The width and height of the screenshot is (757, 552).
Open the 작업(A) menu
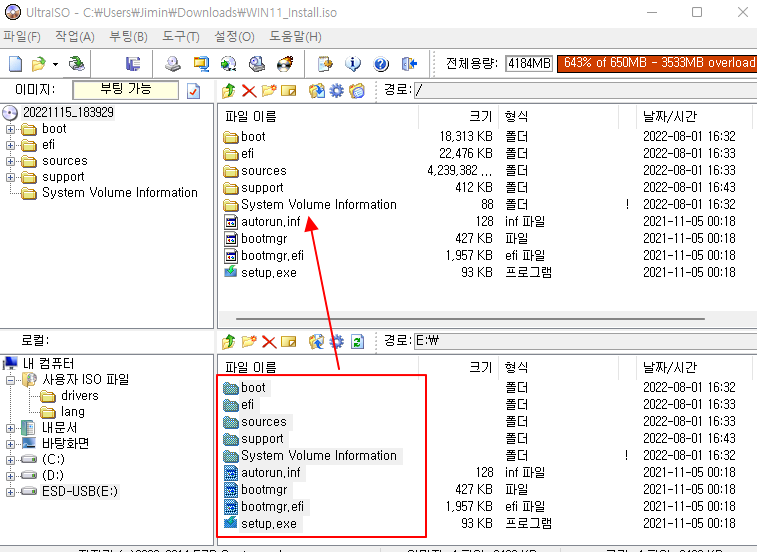(75, 37)
